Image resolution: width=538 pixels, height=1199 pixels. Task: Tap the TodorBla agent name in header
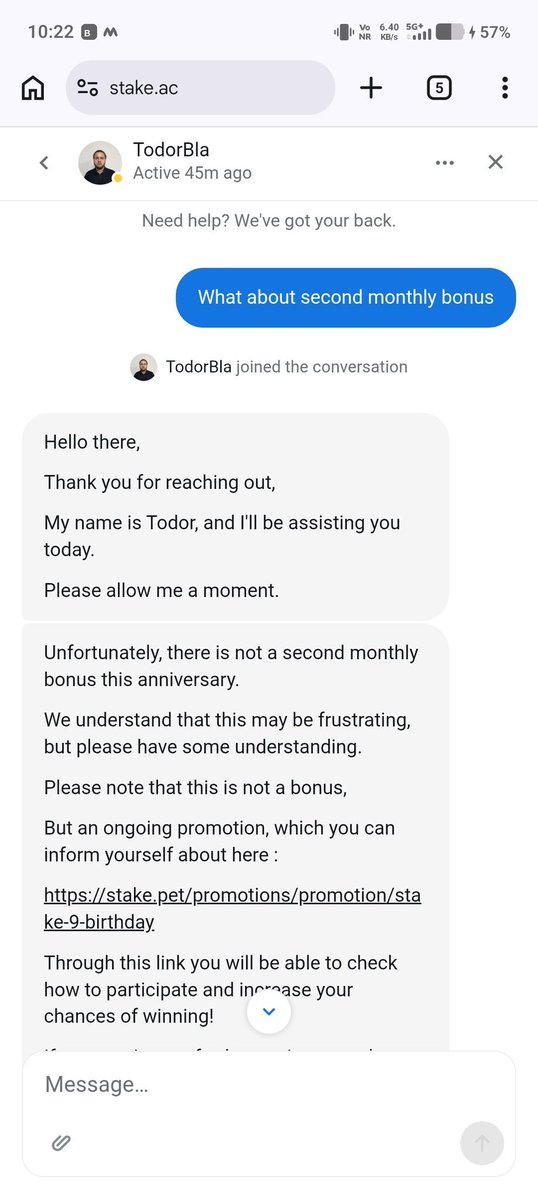[170, 149]
